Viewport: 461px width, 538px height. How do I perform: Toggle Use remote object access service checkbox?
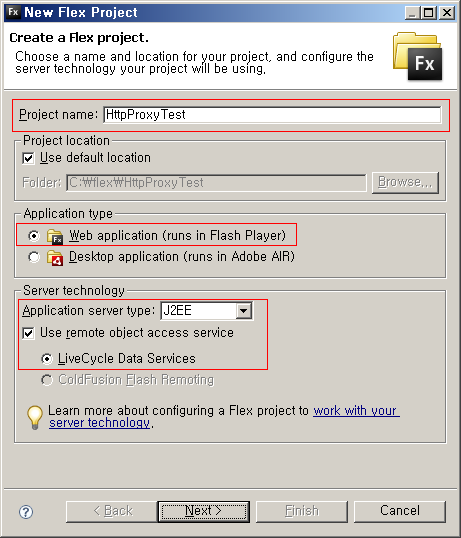pos(28,333)
